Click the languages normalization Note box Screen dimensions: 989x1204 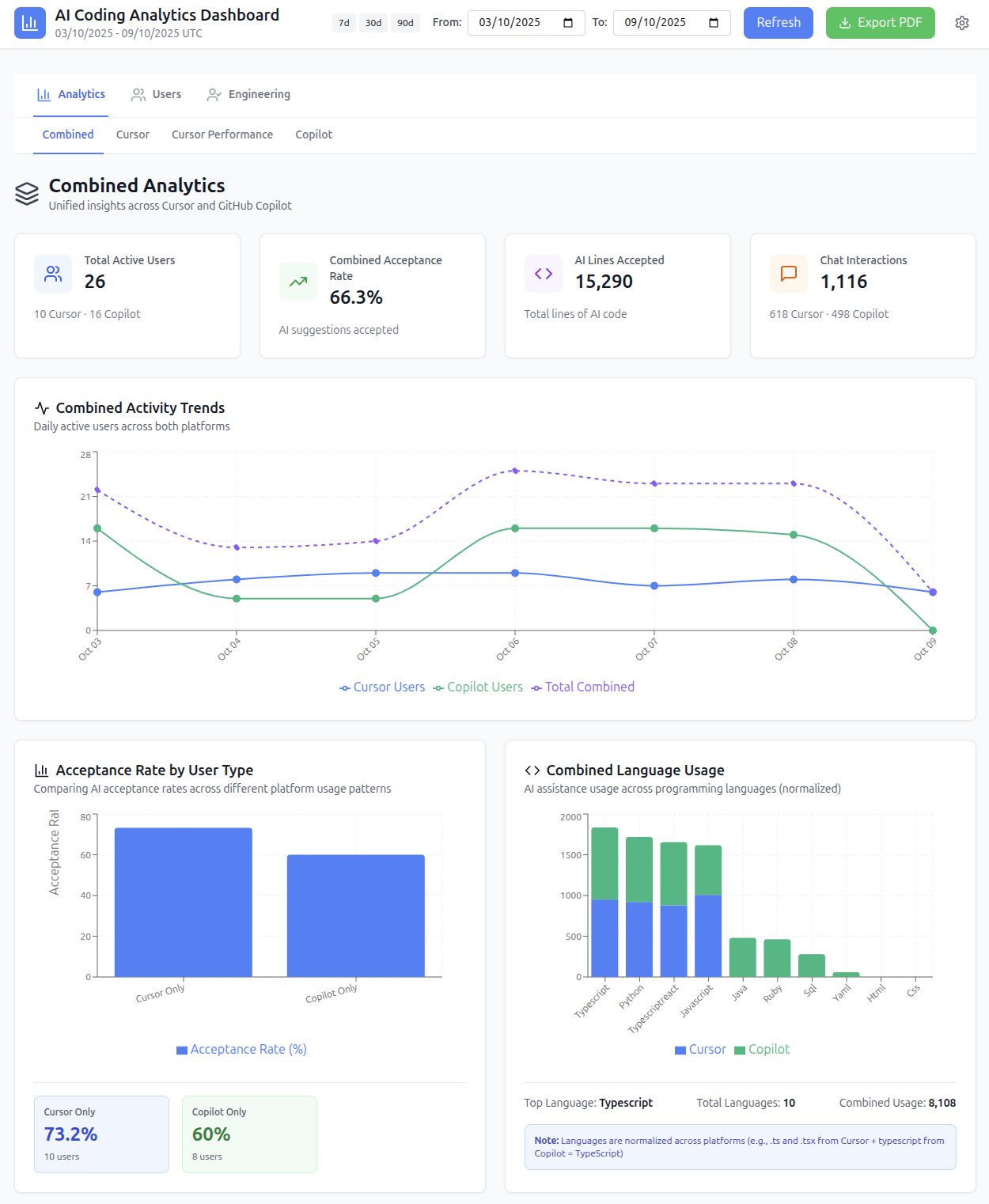(x=741, y=1147)
